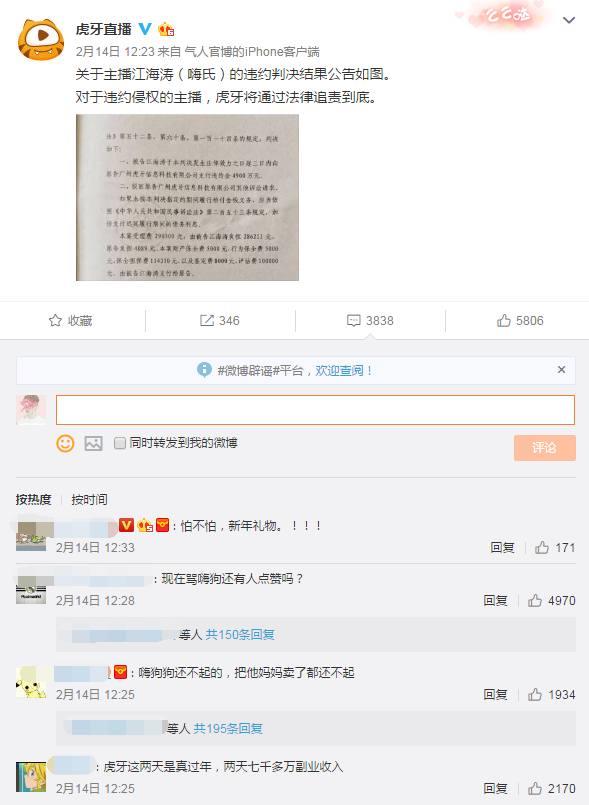Close the Weibo rumor-refuting notice banner
Viewport: 589px width, 805px height.
click(x=561, y=370)
